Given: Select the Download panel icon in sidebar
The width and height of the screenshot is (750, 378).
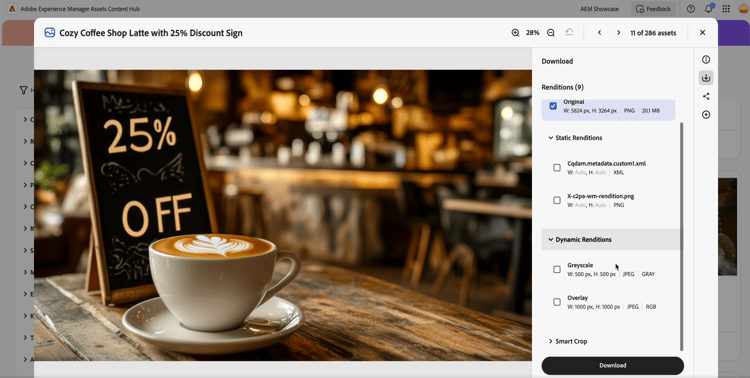Looking at the screenshot, I should coord(706,78).
